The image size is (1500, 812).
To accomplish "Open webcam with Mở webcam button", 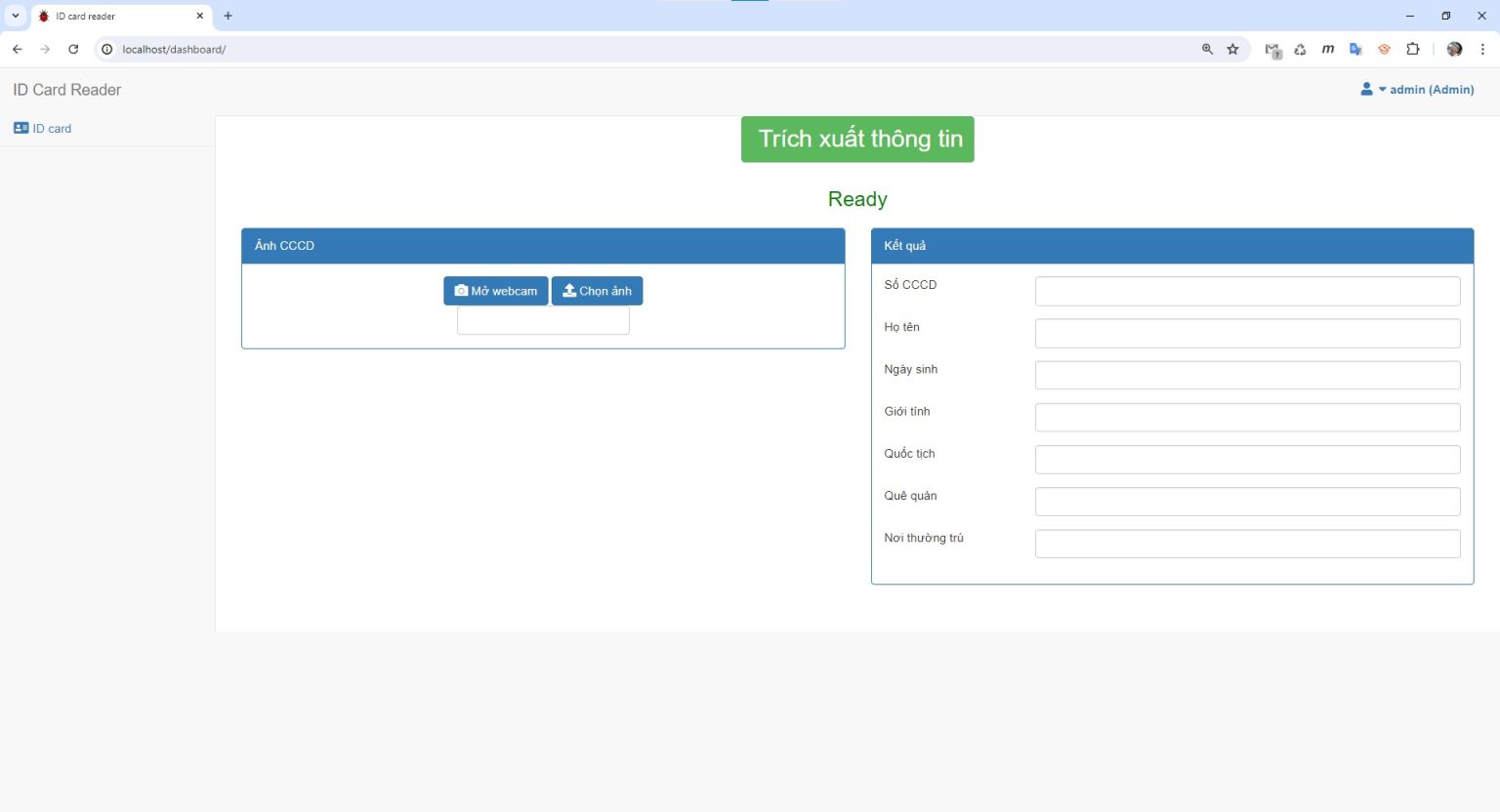I will click(x=495, y=291).
